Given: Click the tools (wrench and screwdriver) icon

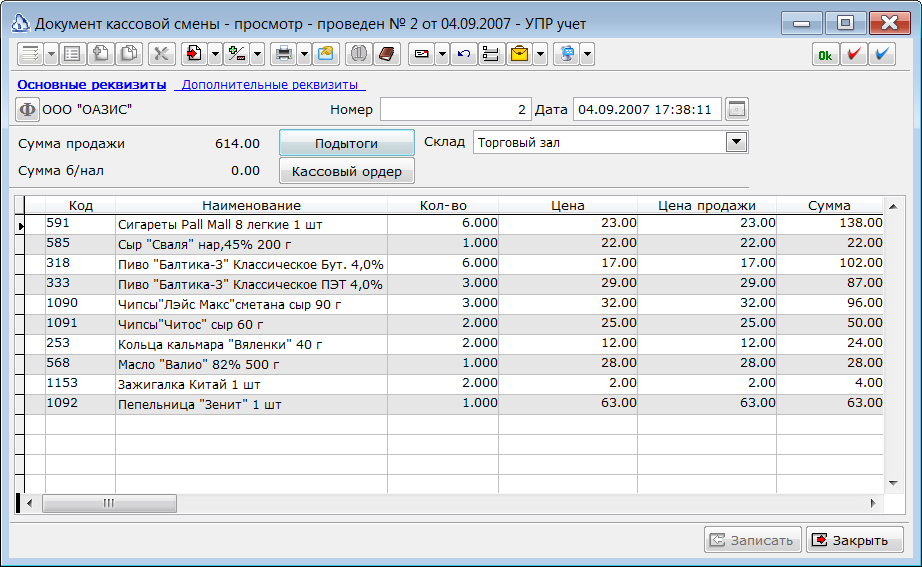Looking at the screenshot, I should click(161, 54).
